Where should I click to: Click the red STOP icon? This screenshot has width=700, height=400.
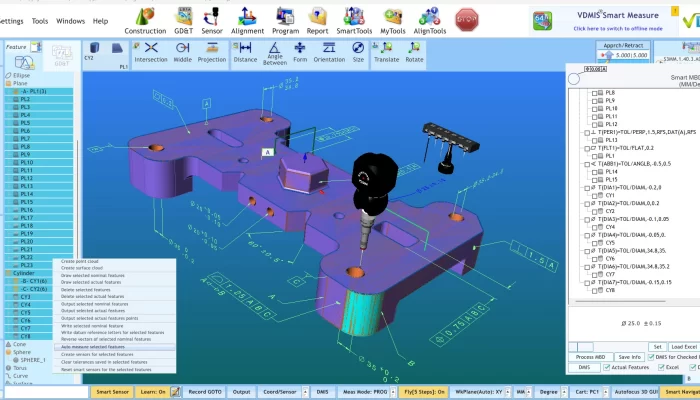(x=467, y=20)
